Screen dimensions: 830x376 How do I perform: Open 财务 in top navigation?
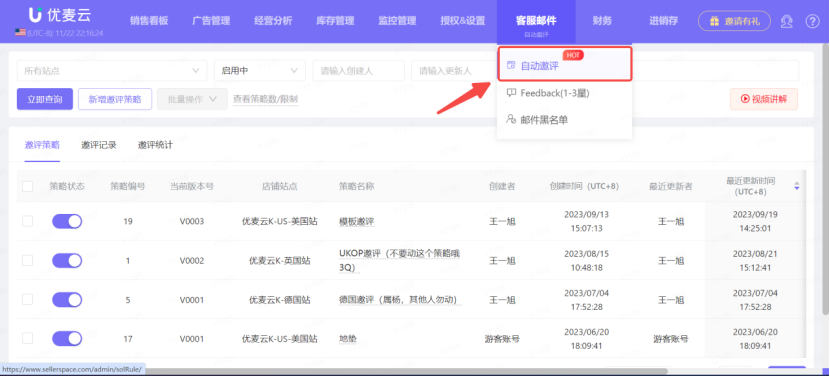click(602, 21)
